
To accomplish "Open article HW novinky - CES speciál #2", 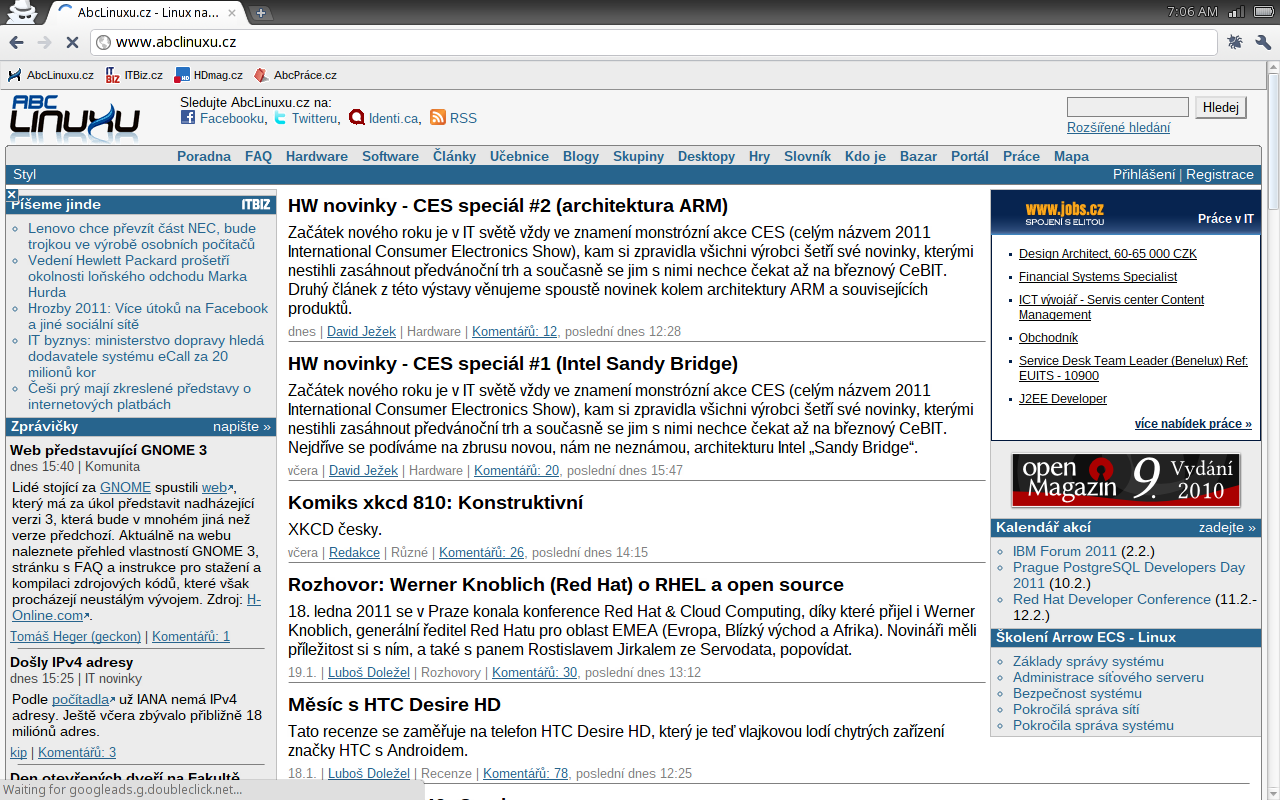I will tap(508, 206).
